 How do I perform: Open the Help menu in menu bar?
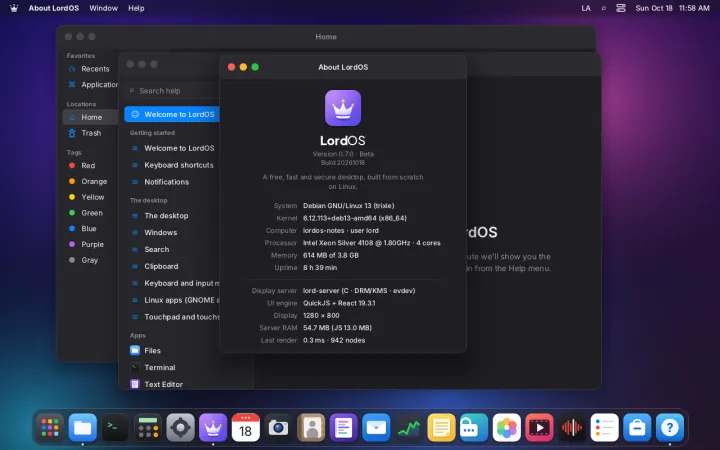(x=136, y=8)
